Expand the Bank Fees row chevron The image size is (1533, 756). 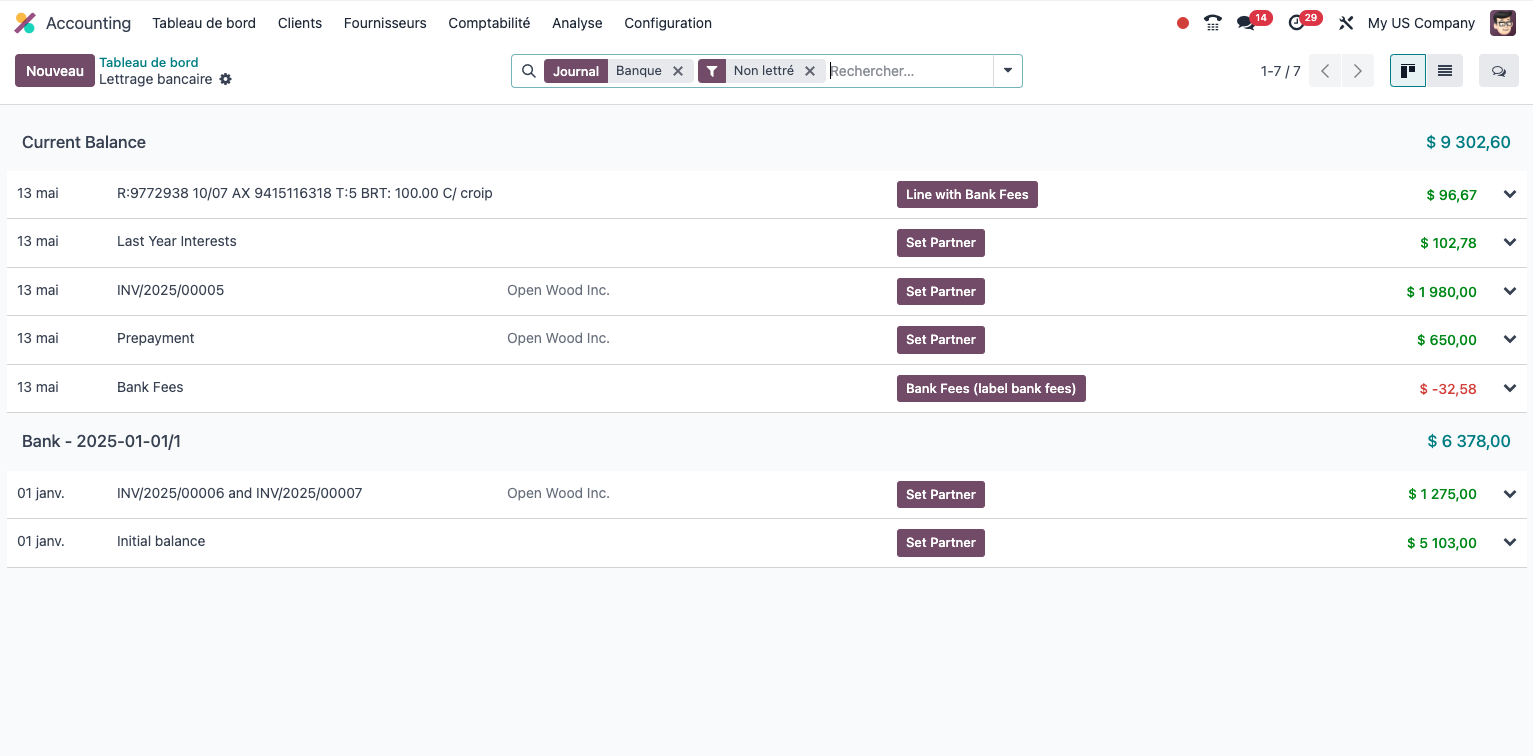click(x=1510, y=388)
